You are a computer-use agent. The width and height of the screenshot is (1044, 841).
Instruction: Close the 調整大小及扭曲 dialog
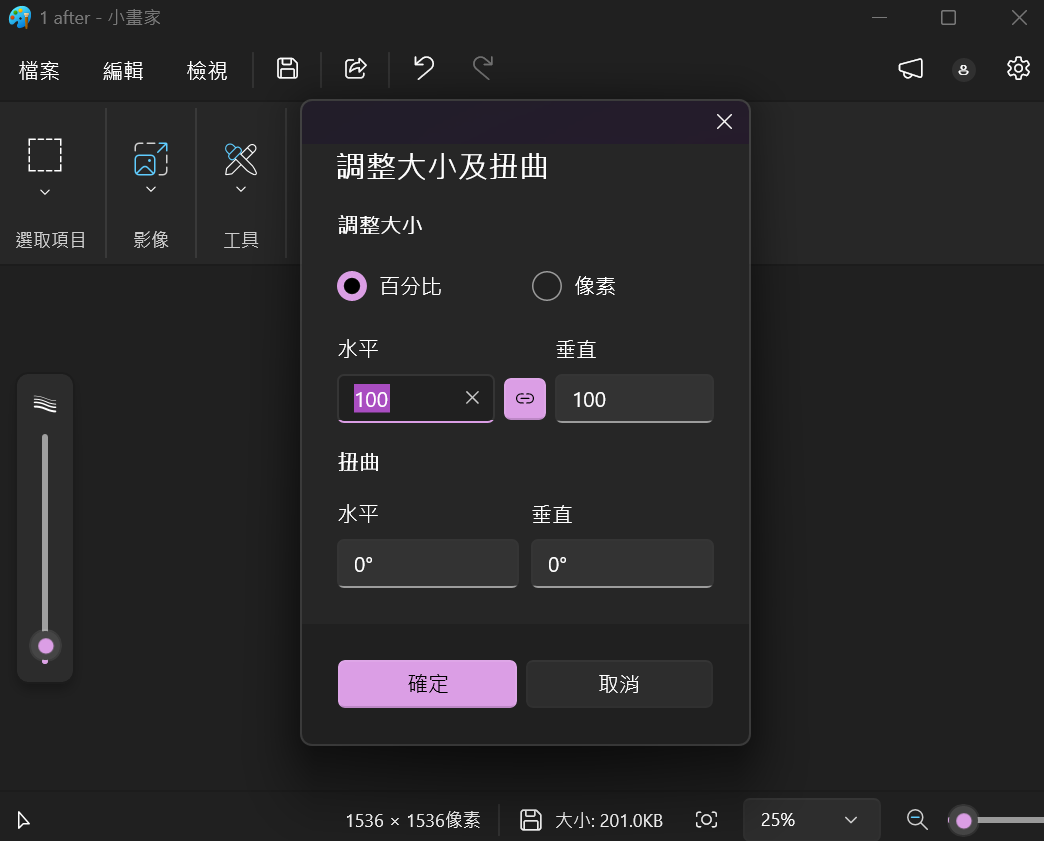724,121
